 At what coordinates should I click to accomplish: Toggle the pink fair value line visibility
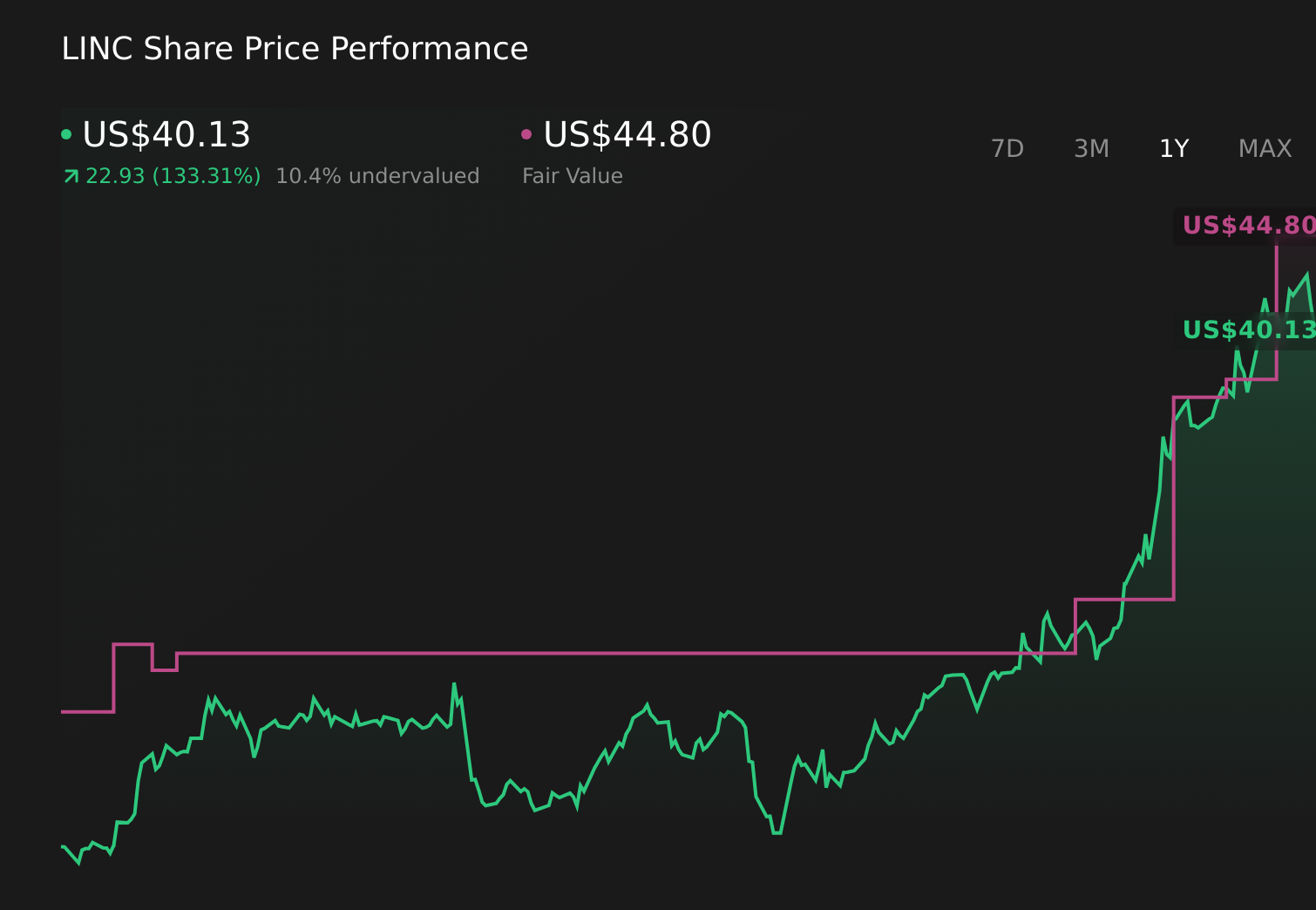[x=526, y=134]
